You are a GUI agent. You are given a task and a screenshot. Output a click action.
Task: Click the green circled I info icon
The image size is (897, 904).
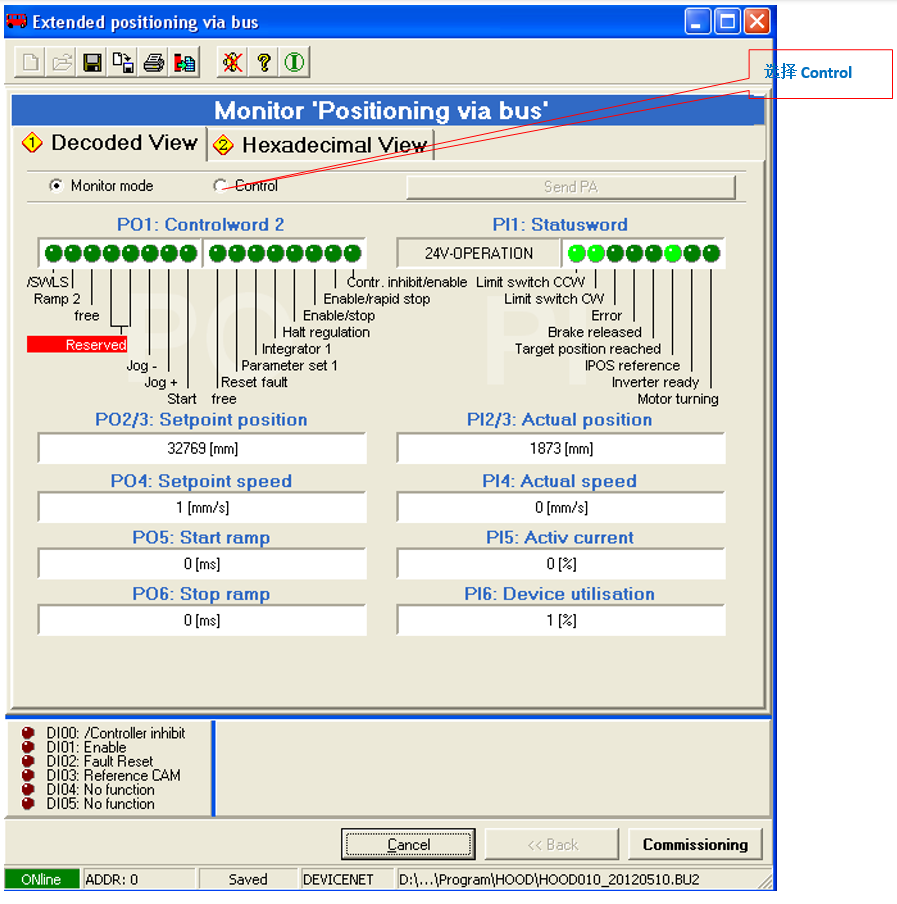click(294, 63)
